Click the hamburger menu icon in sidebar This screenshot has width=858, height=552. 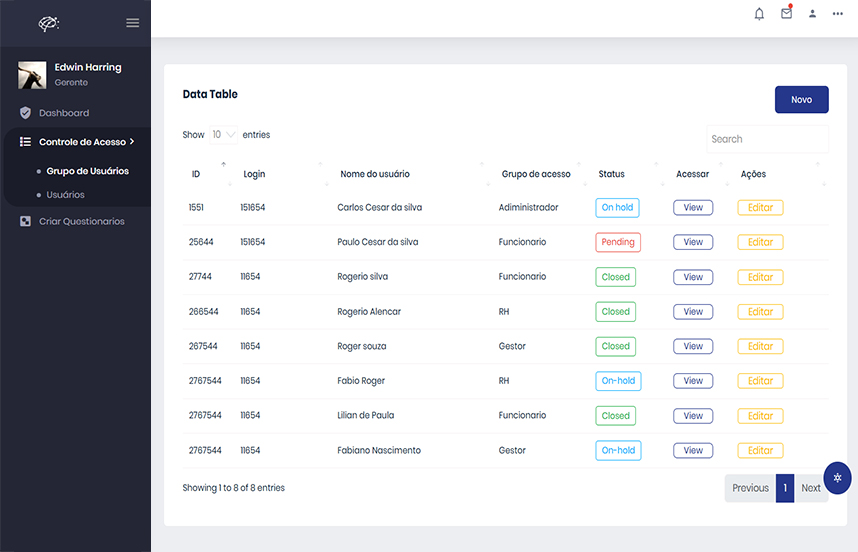pos(132,23)
